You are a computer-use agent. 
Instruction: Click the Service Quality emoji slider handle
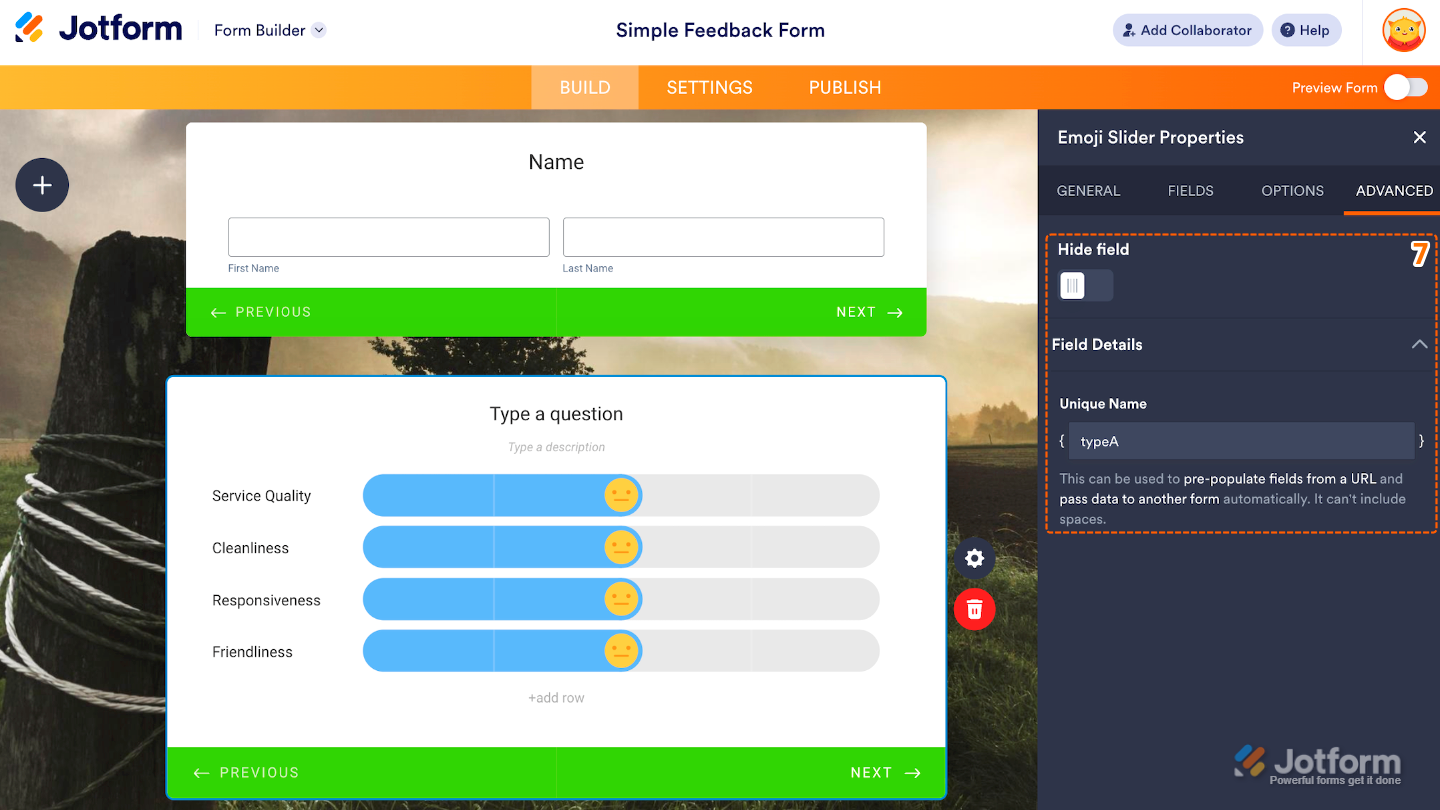[x=621, y=495]
